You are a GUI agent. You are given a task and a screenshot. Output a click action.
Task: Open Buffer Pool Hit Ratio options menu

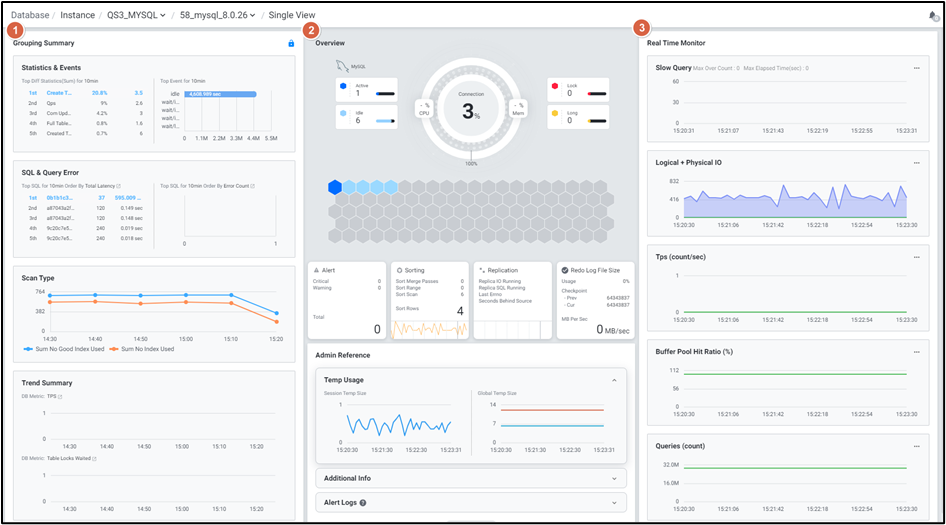(x=916, y=351)
